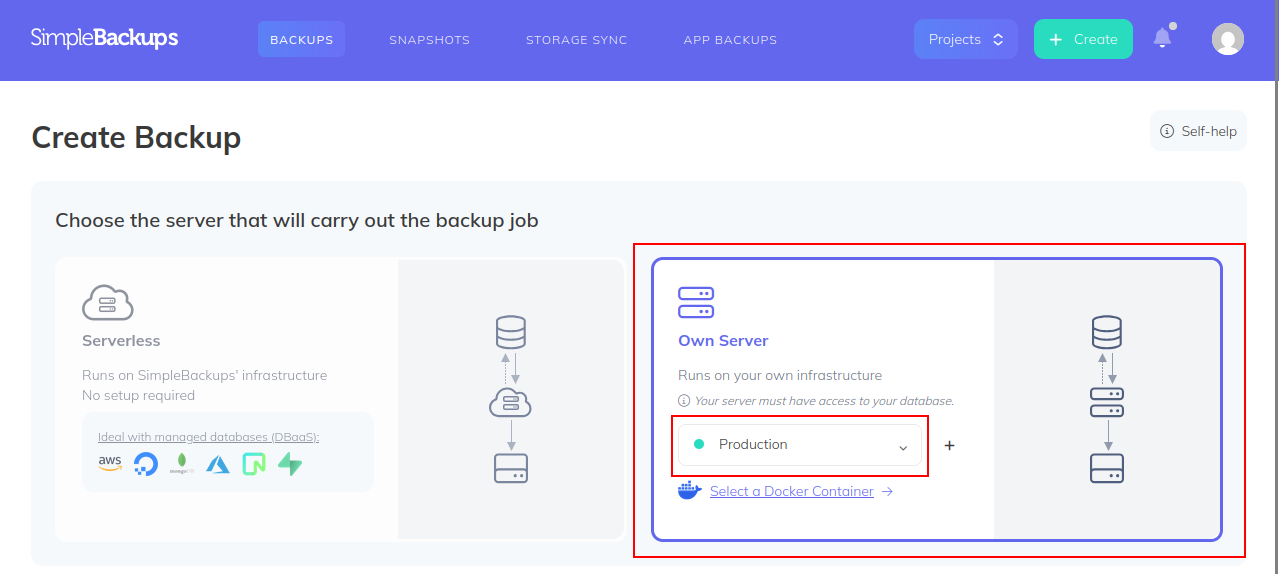1279x574 pixels.
Task: Click the AWS logo
Action: (x=110, y=463)
